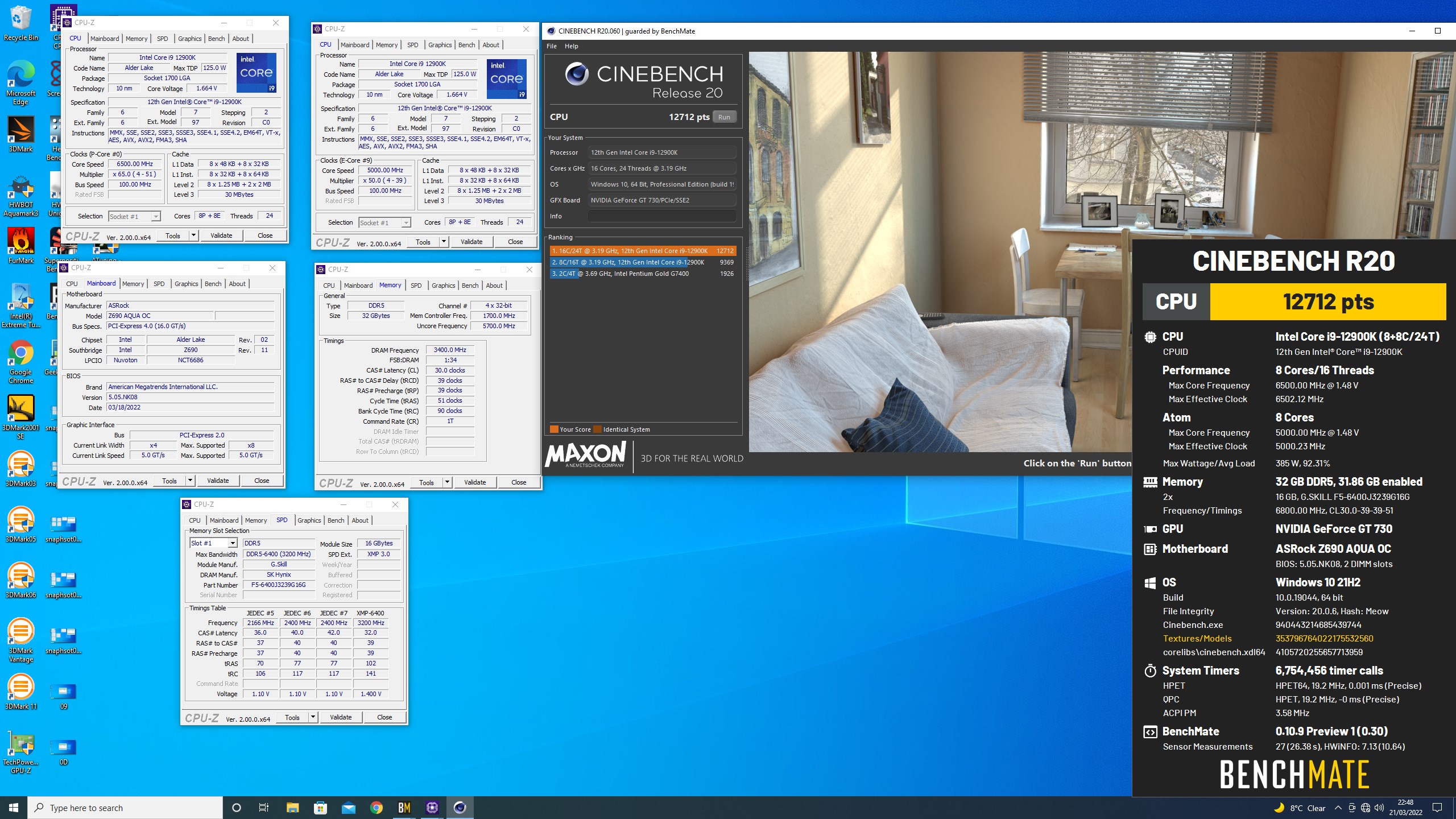The height and width of the screenshot is (819, 1456).
Task: Open Cortana from the taskbar
Action: tap(237, 808)
